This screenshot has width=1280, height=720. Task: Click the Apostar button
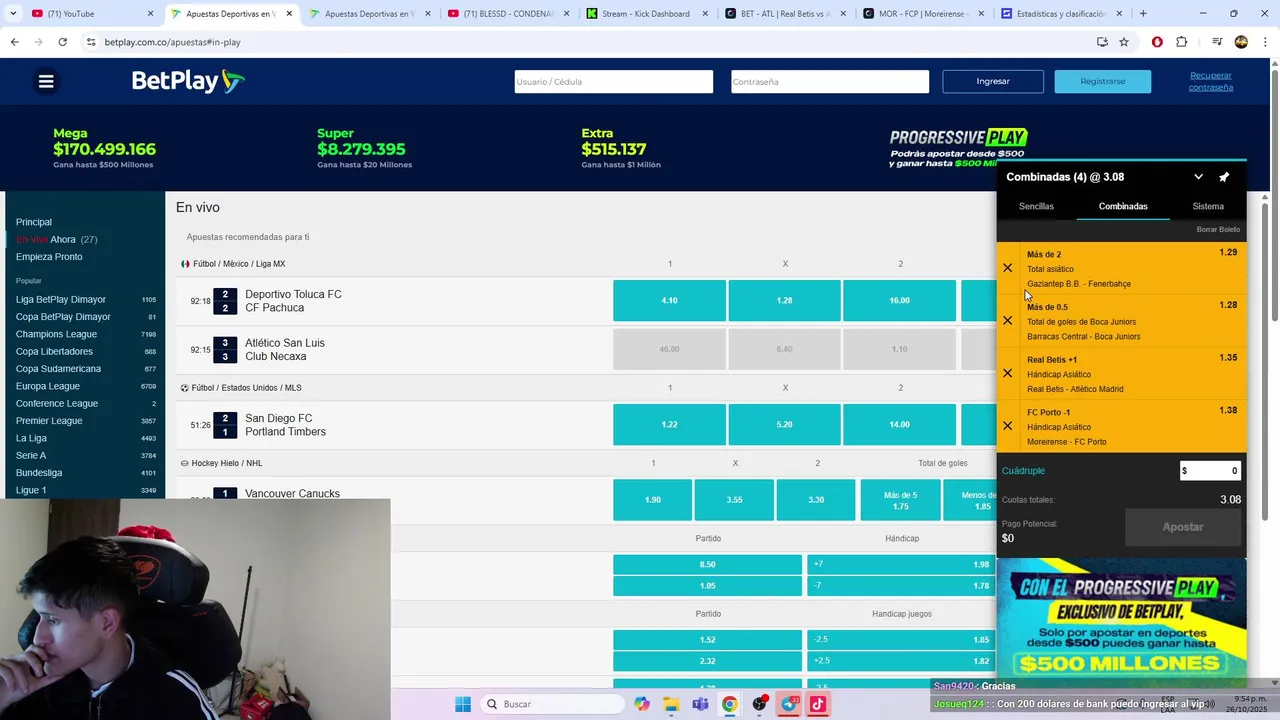coord(1183,527)
